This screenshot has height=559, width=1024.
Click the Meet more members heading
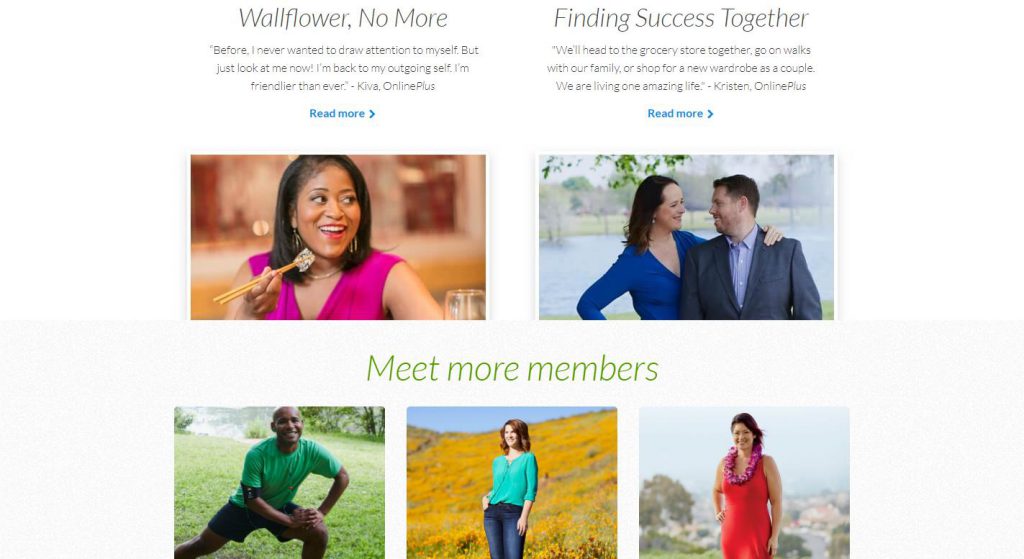[x=512, y=368]
